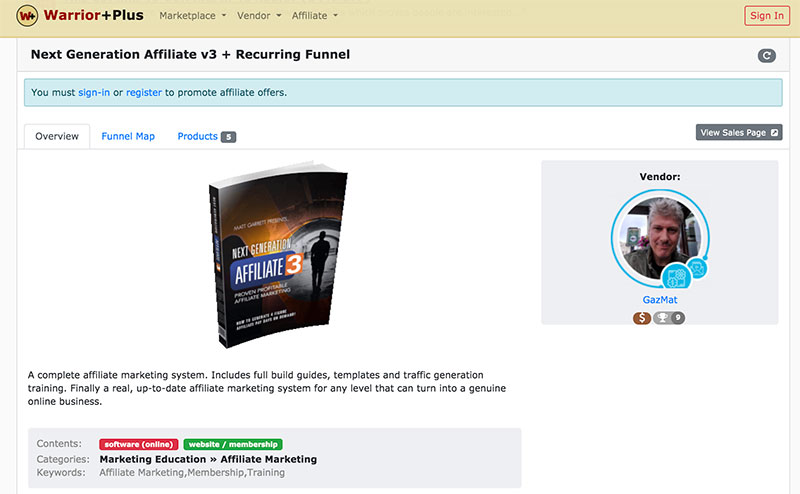Click the gray trophy badge showing 9
The image size is (800, 494).
669,318
